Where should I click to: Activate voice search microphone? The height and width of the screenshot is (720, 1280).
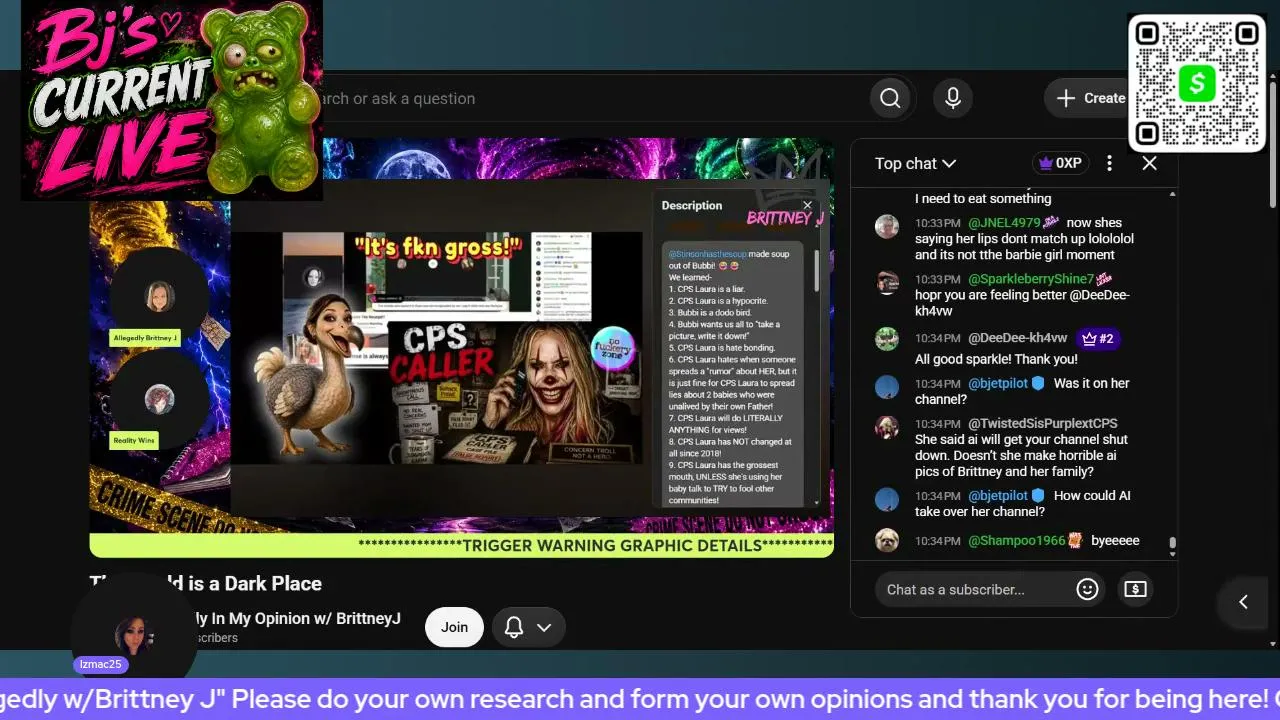[953, 98]
